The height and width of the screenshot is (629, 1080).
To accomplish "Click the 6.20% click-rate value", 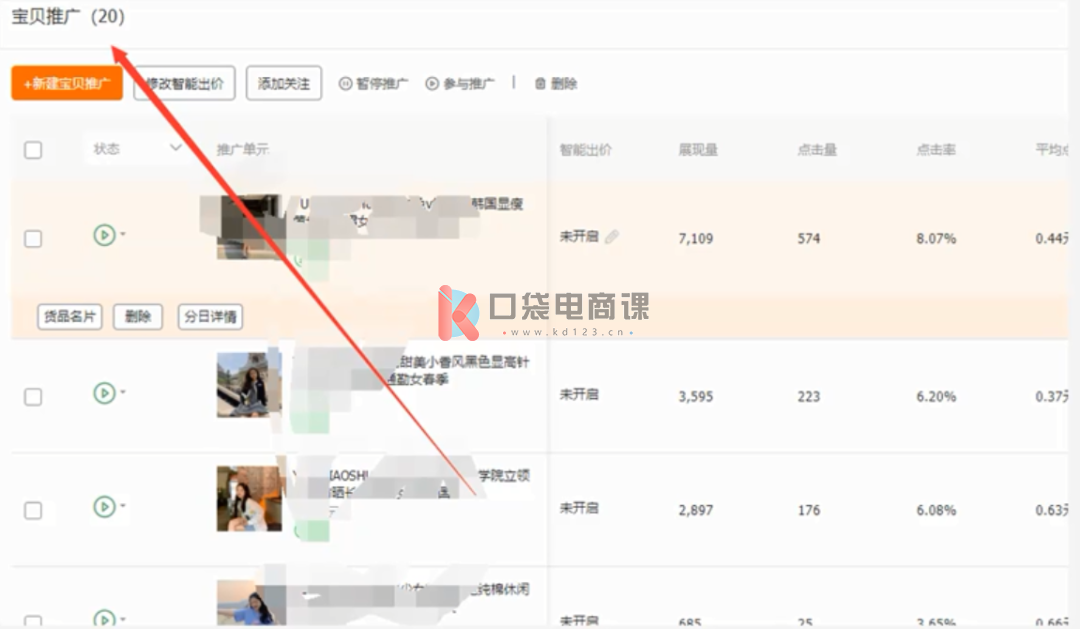I will (936, 396).
